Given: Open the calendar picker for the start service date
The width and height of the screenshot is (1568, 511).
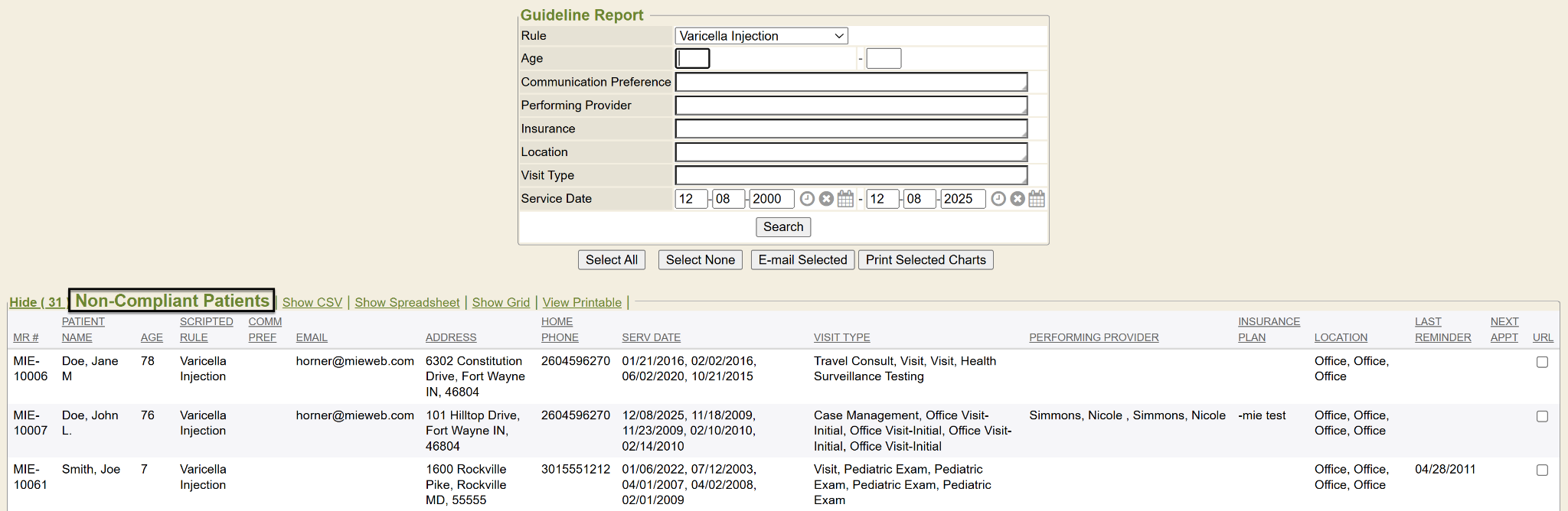Looking at the screenshot, I should (845, 199).
